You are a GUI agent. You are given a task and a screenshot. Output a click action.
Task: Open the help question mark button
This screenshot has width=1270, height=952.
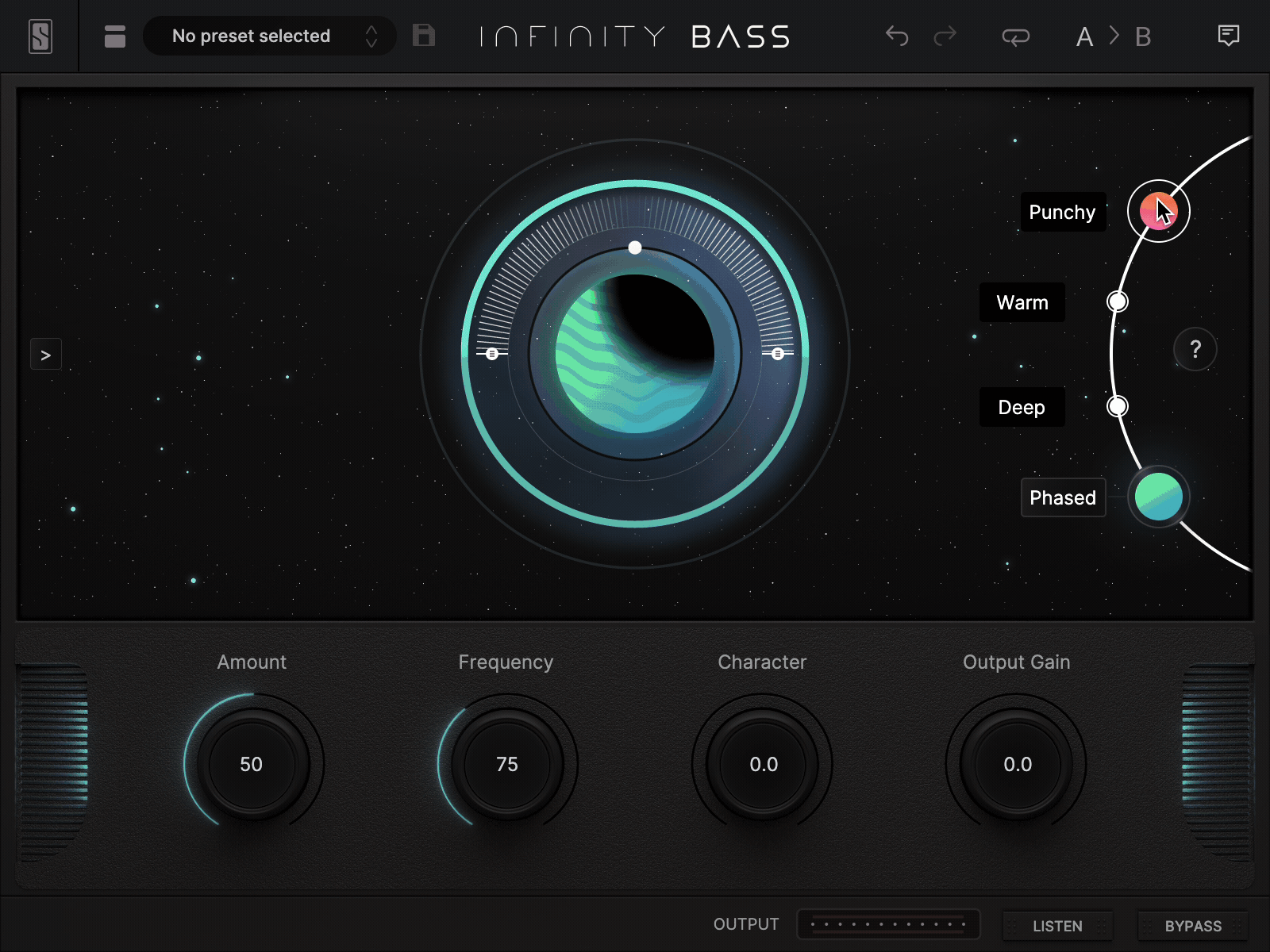[1195, 349]
